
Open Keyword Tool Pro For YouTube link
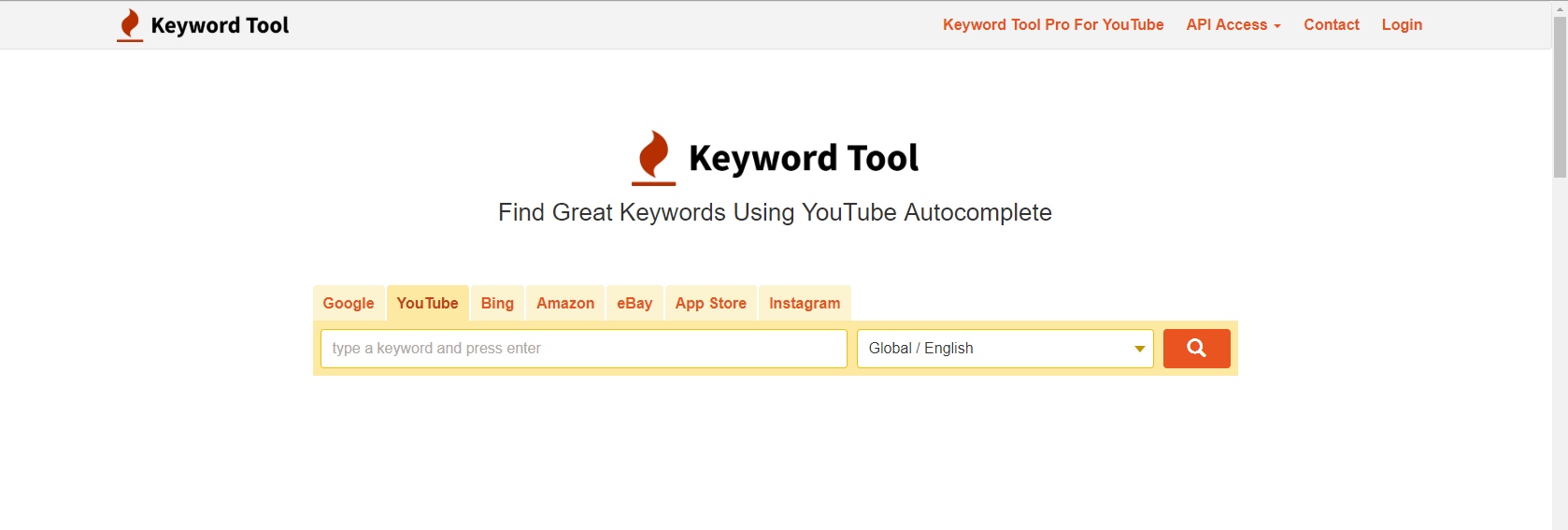coord(1053,25)
